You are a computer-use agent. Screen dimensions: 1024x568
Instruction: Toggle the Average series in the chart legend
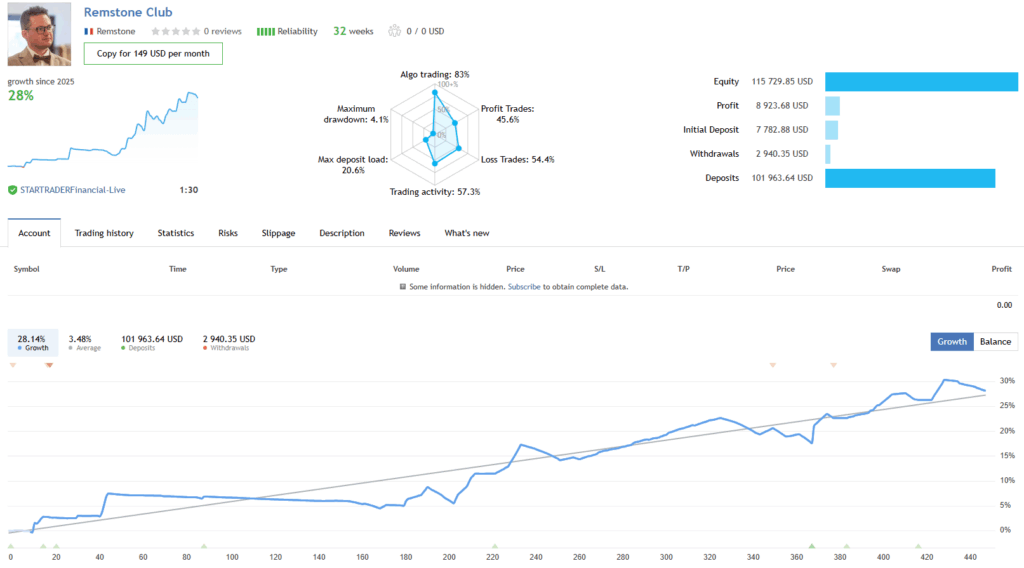(84, 343)
